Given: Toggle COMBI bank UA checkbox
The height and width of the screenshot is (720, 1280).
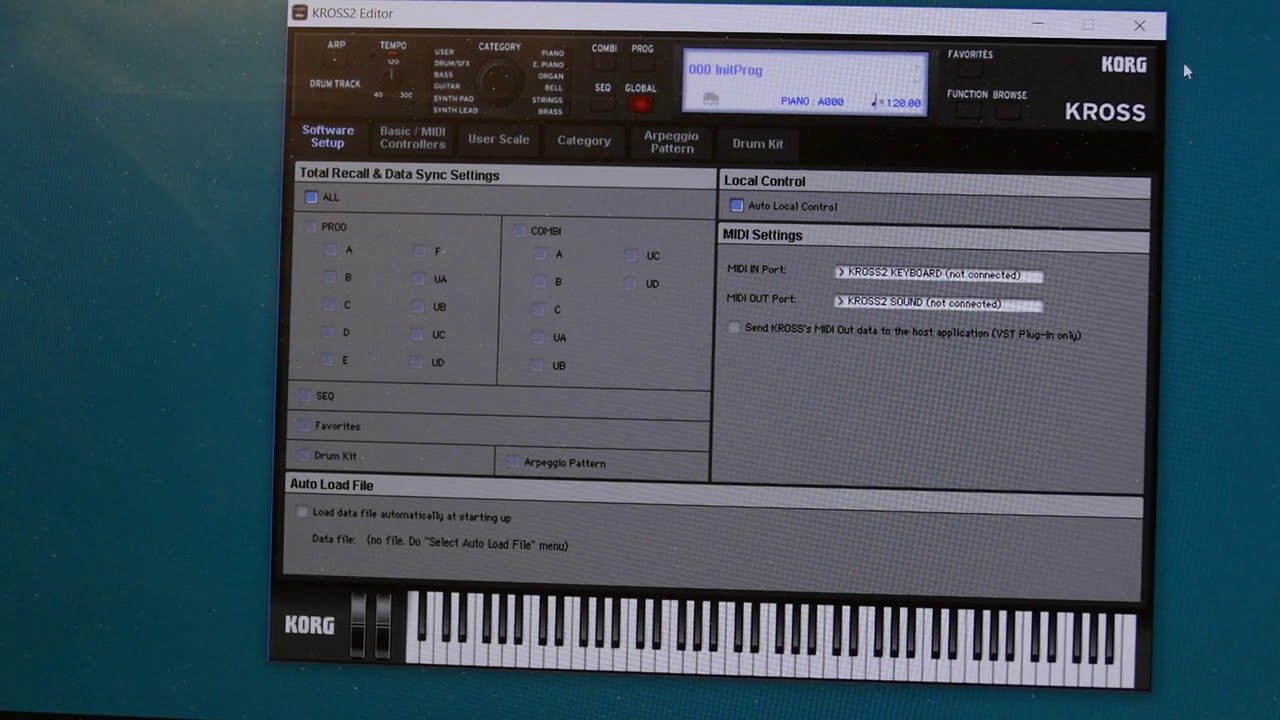Looking at the screenshot, I should (x=538, y=338).
